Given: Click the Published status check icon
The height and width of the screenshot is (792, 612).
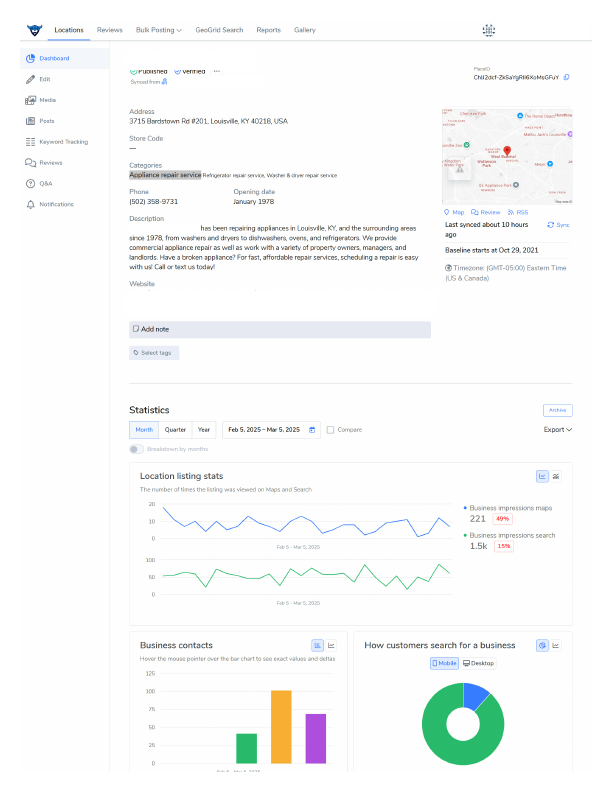Looking at the screenshot, I should pyautogui.click(x=133, y=71).
